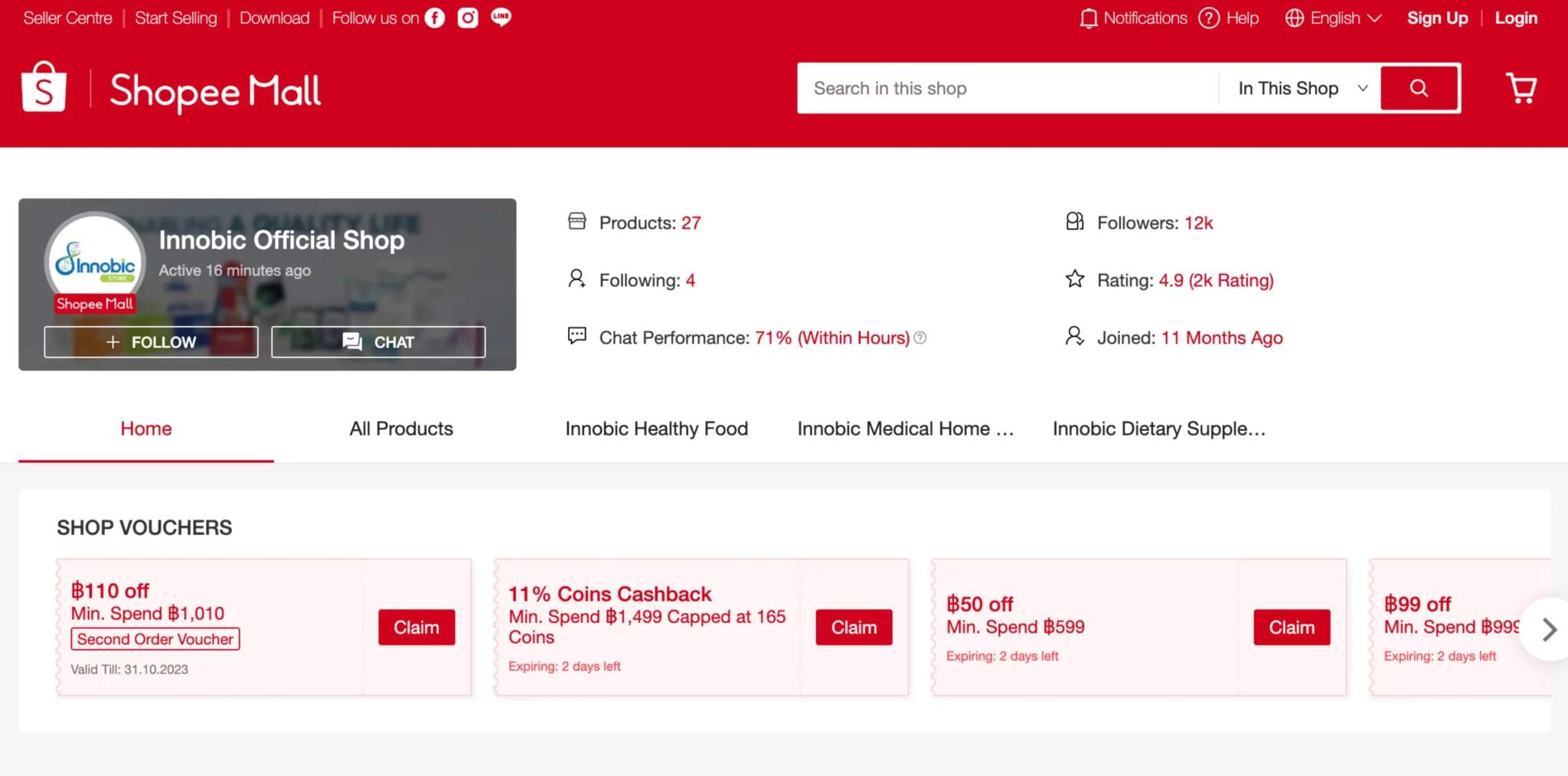Click the Second Order Voucher tag
The width and height of the screenshot is (1568, 776).
(x=155, y=639)
